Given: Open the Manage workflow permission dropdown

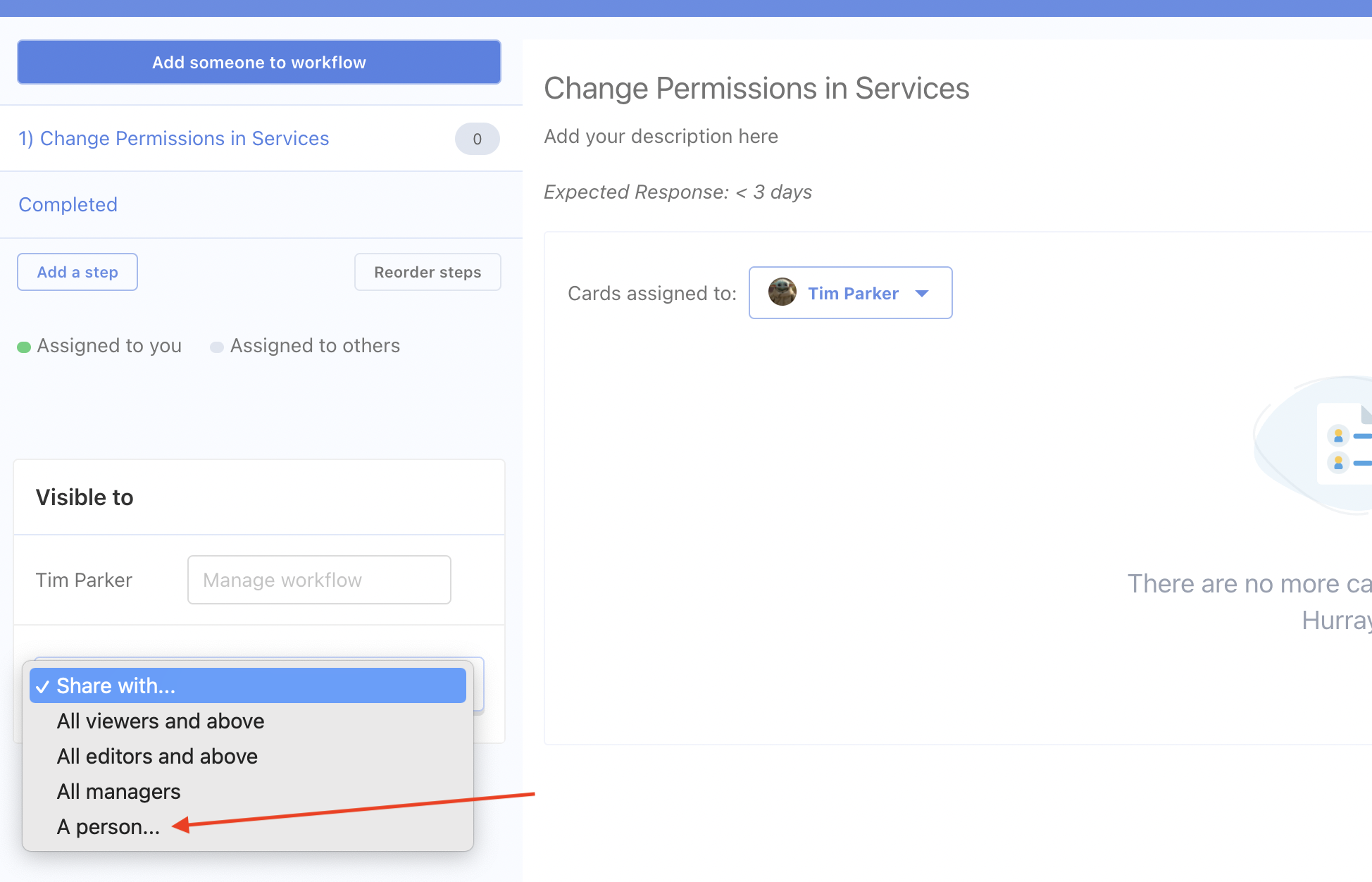Looking at the screenshot, I should click(x=318, y=579).
